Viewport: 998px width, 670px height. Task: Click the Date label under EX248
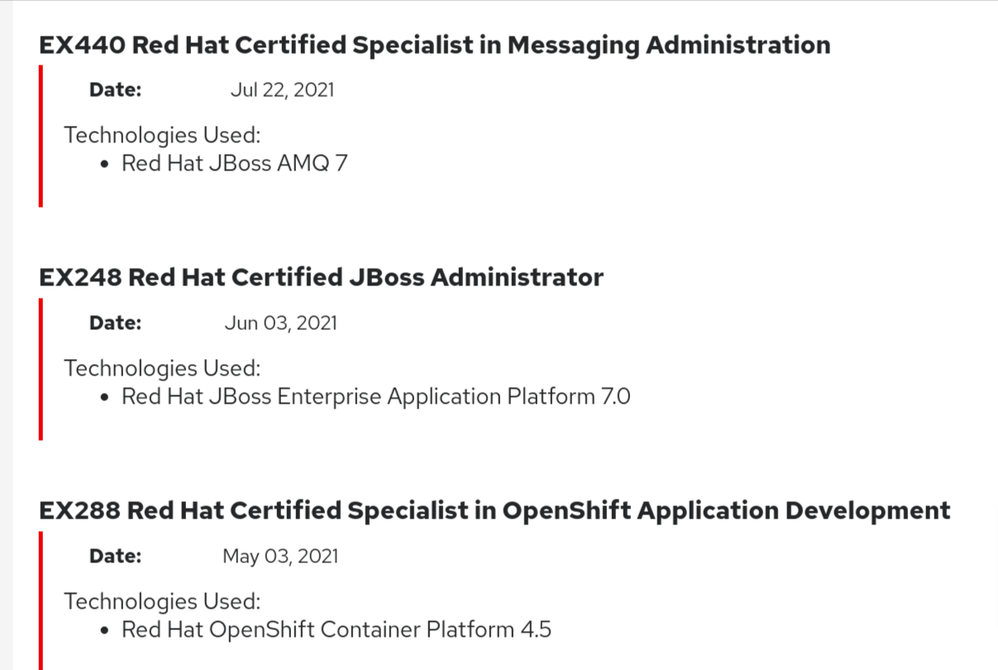(115, 323)
